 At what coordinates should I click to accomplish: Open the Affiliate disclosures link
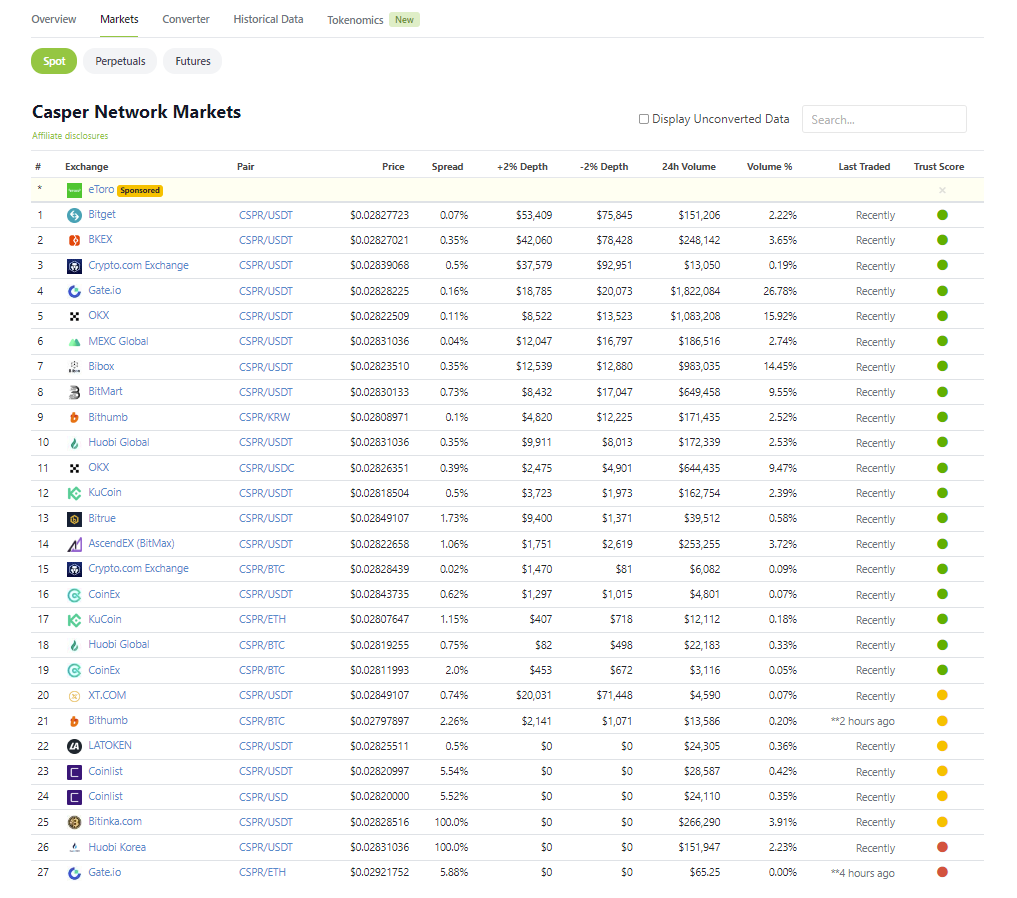coord(70,136)
